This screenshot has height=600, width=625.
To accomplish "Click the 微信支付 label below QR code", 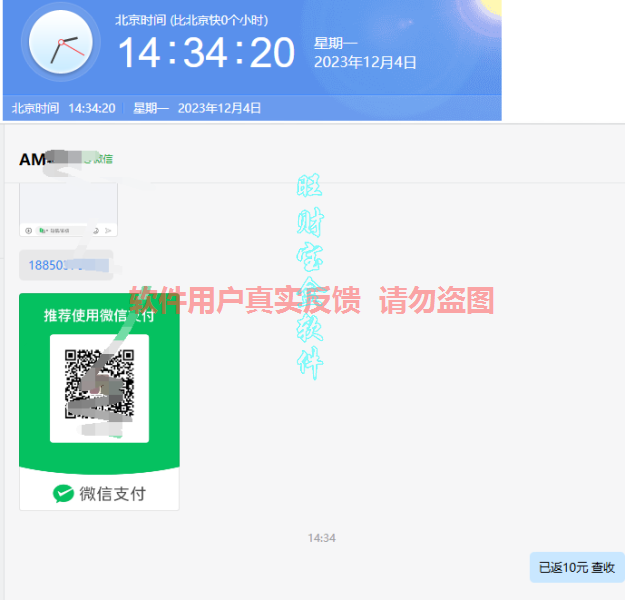I will click(x=112, y=493).
